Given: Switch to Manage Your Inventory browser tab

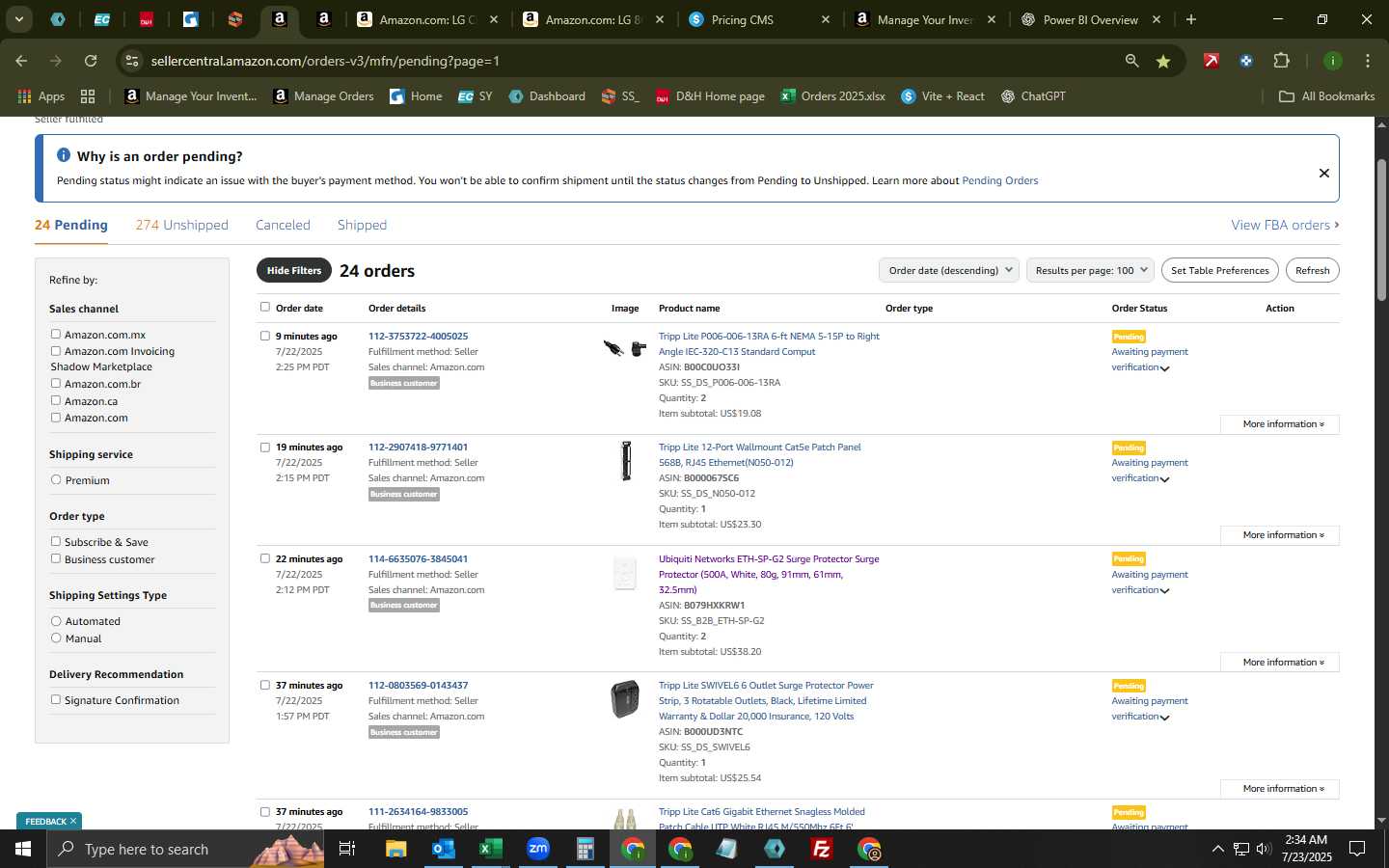Looking at the screenshot, I should [924, 19].
